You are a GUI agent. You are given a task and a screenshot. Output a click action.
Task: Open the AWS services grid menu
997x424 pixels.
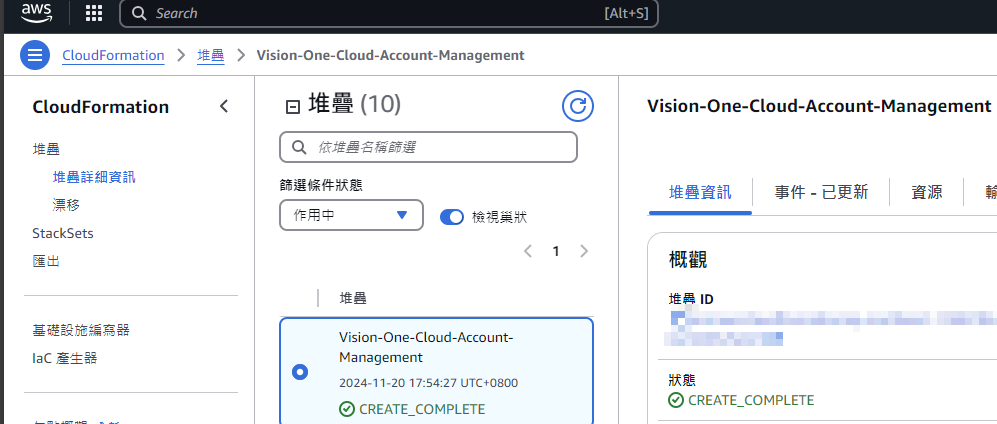(94, 13)
